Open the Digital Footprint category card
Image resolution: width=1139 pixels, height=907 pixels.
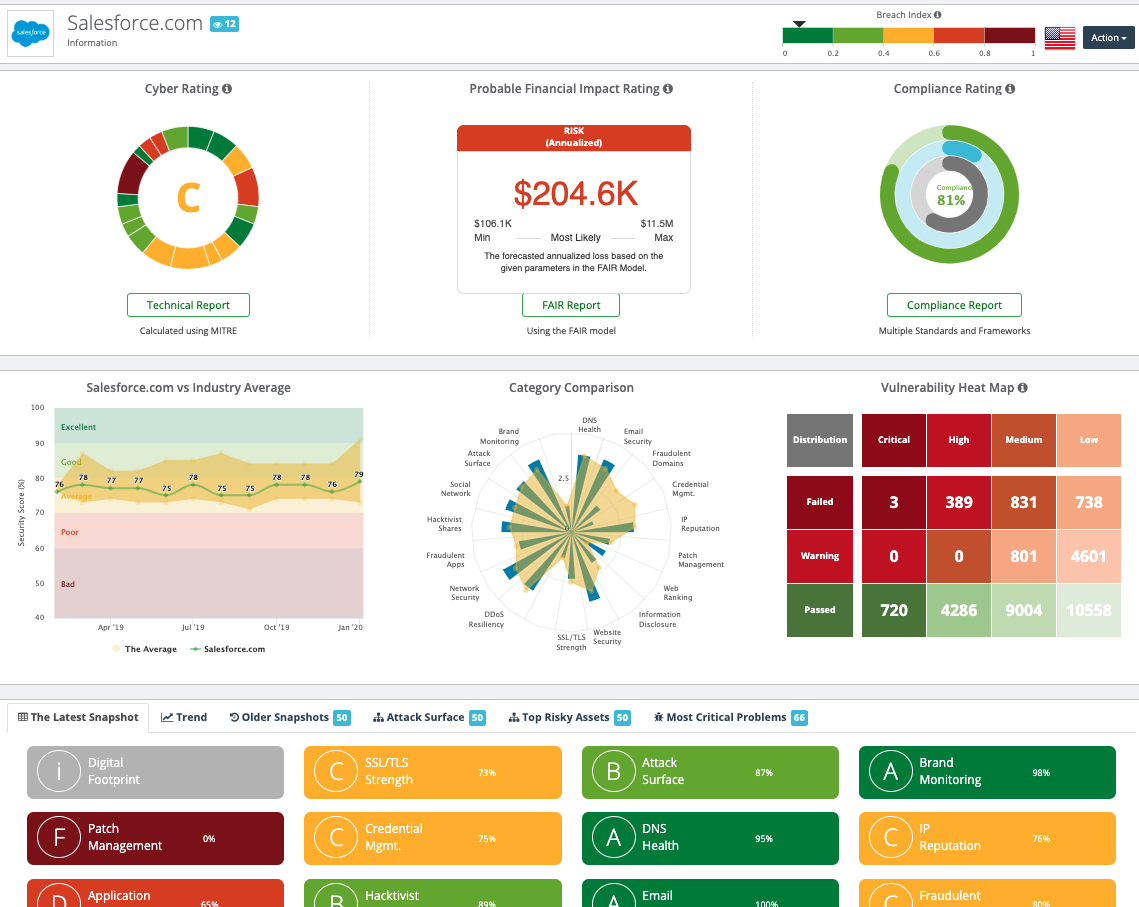tap(155, 772)
